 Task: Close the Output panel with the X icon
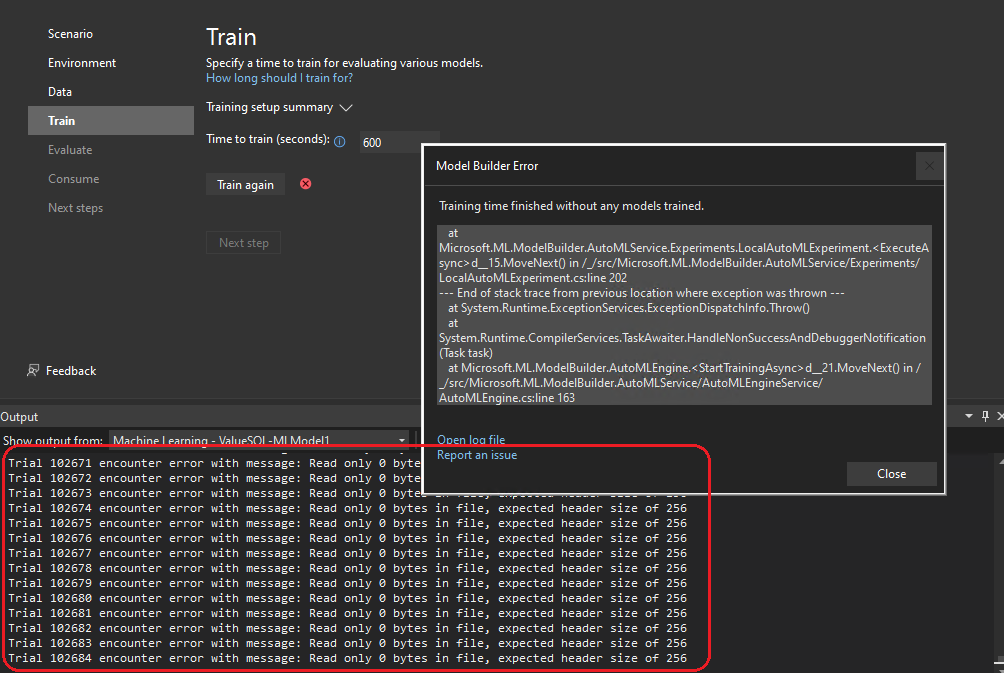(999, 415)
